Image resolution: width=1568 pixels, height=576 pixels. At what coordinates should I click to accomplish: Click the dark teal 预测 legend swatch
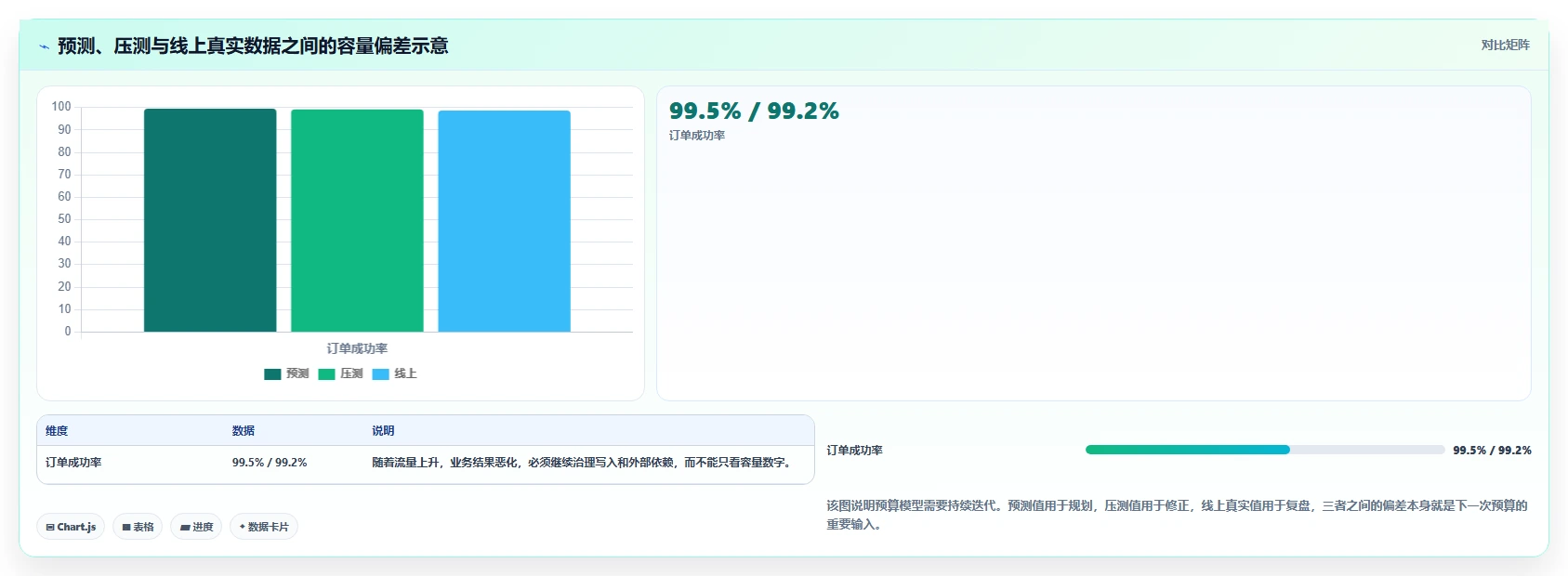(x=272, y=374)
